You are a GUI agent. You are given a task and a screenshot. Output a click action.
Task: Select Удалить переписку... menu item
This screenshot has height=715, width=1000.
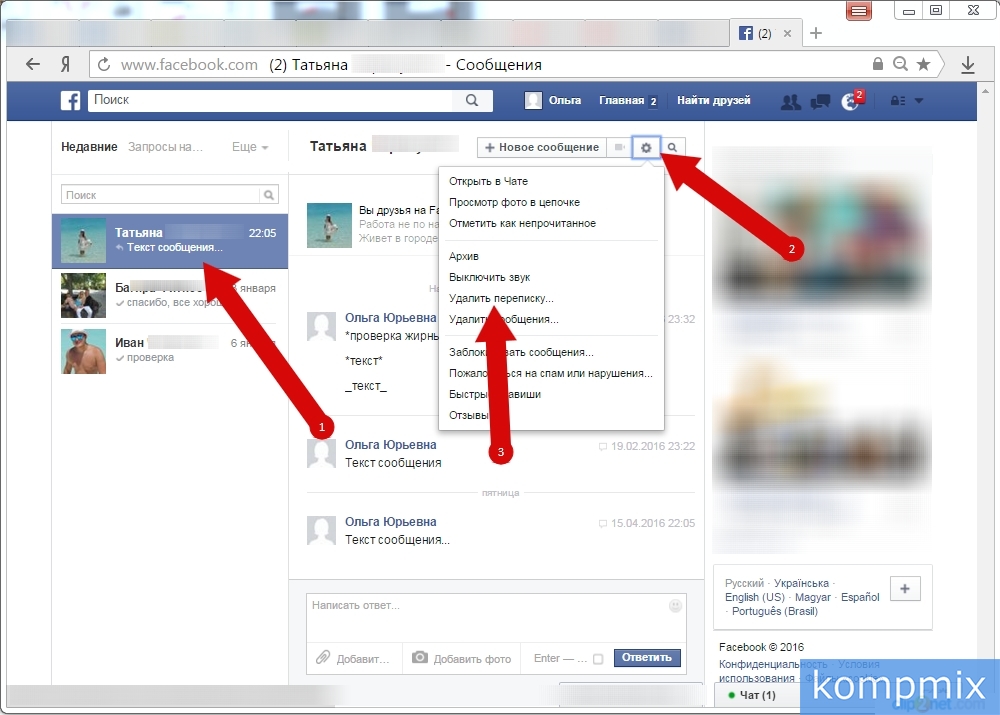(x=501, y=298)
